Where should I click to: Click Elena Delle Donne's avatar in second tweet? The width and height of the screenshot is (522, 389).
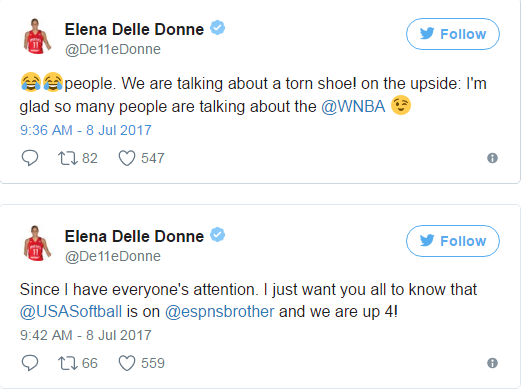(x=37, y=243)
